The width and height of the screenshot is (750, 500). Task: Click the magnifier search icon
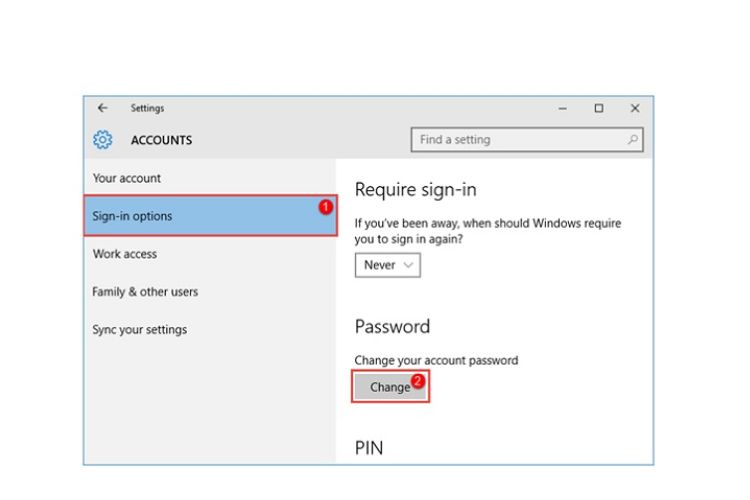point(632,140)
